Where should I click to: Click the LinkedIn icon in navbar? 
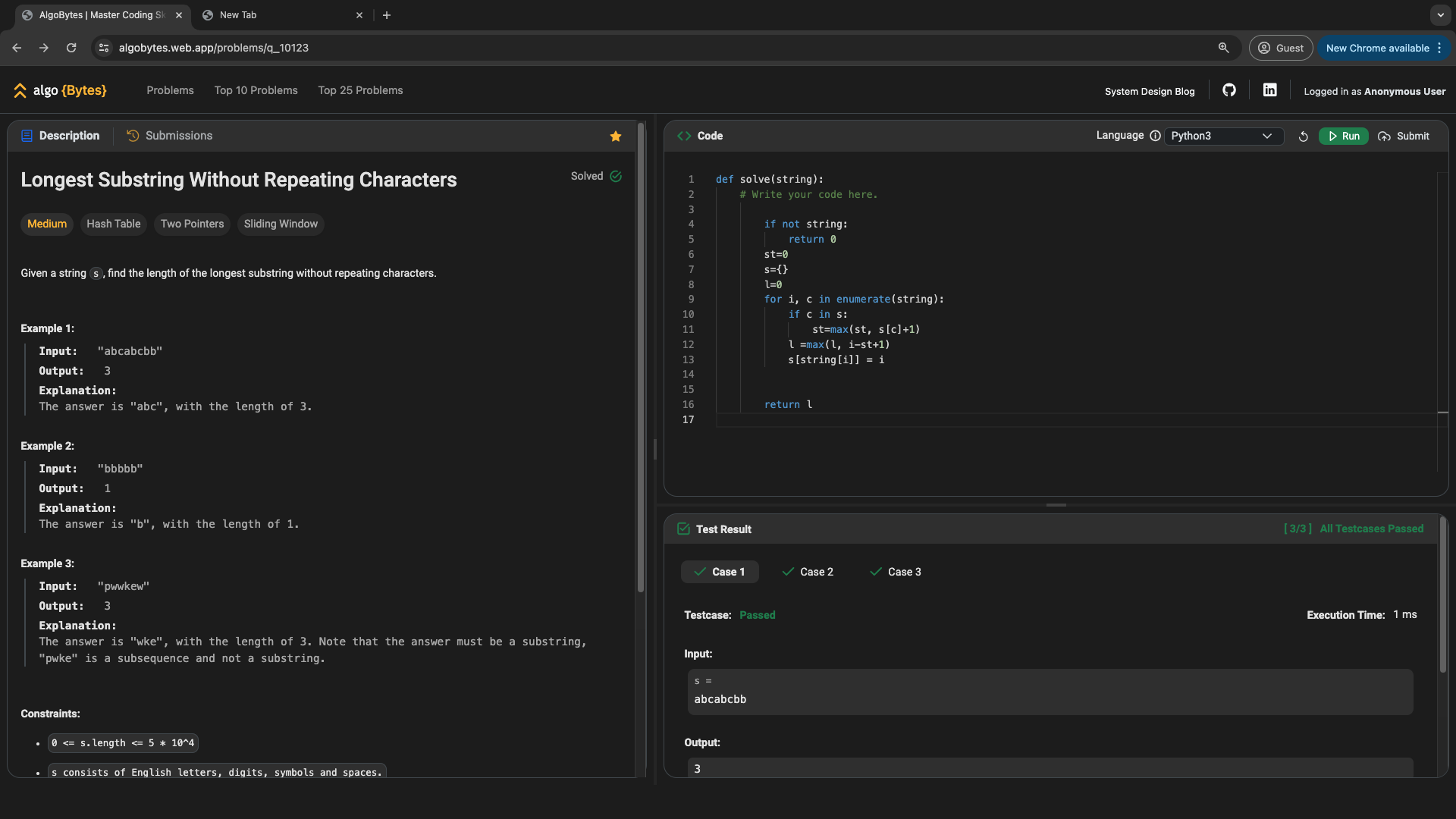[x=1269, y=91]
